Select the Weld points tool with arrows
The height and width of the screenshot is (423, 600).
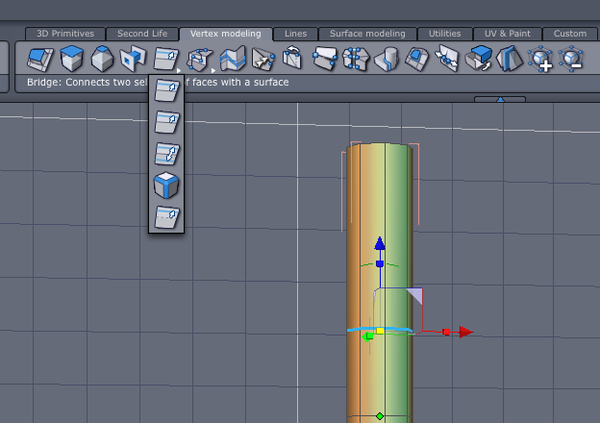(x=263, y=59)
